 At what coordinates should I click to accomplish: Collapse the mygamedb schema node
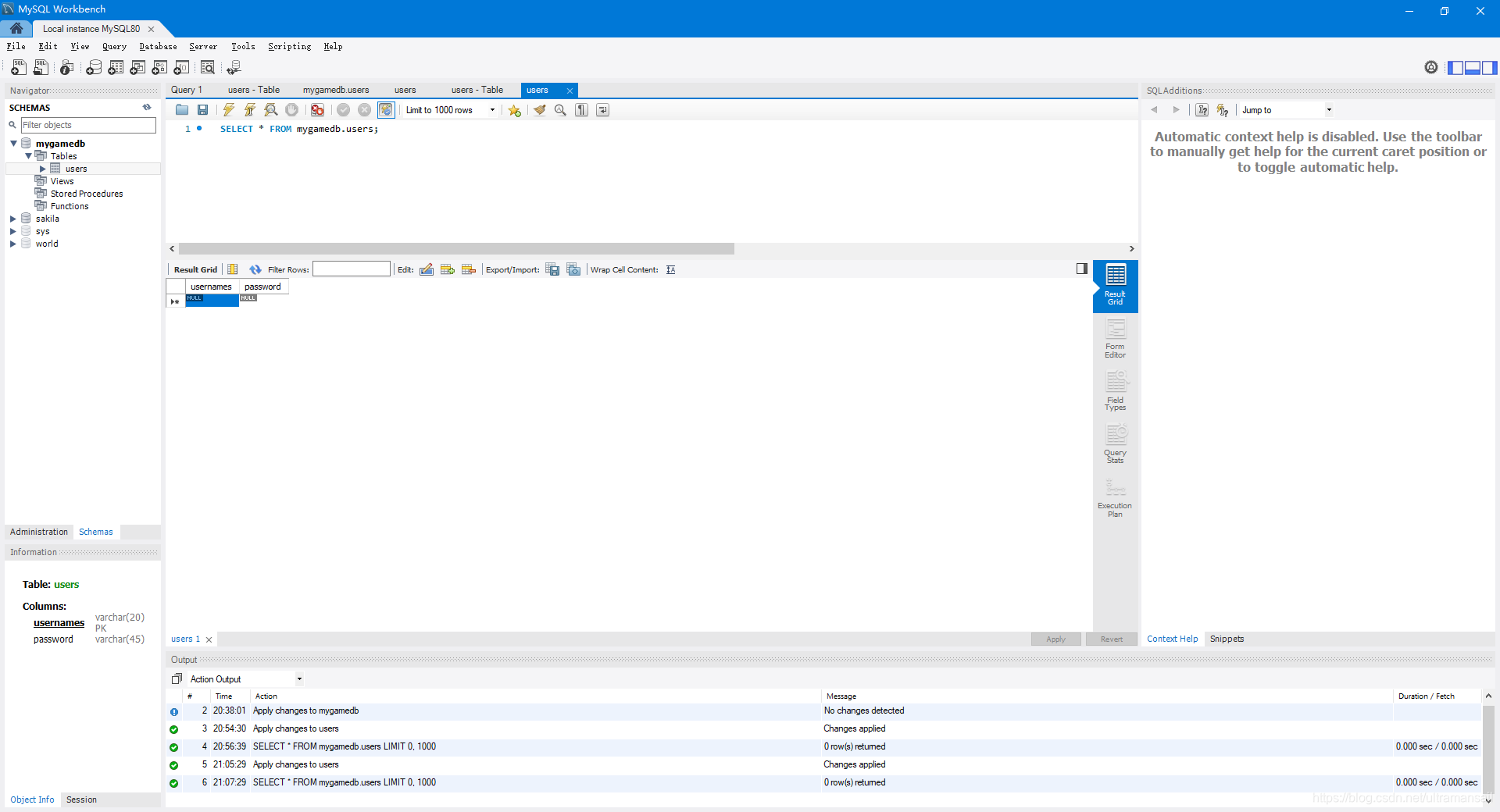[13, 144]
